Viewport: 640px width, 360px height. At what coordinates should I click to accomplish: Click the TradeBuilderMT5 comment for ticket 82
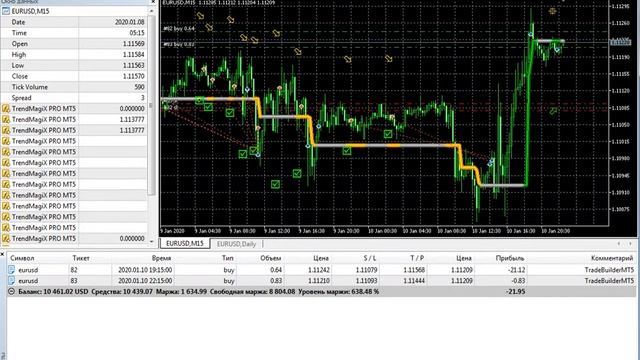(609, 270)
